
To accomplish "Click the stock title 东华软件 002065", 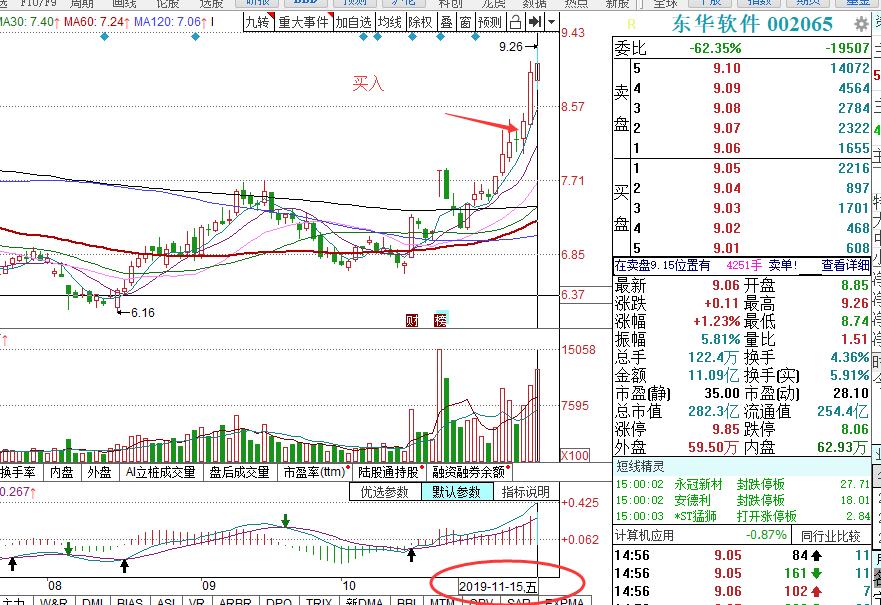I will [752, 24].
